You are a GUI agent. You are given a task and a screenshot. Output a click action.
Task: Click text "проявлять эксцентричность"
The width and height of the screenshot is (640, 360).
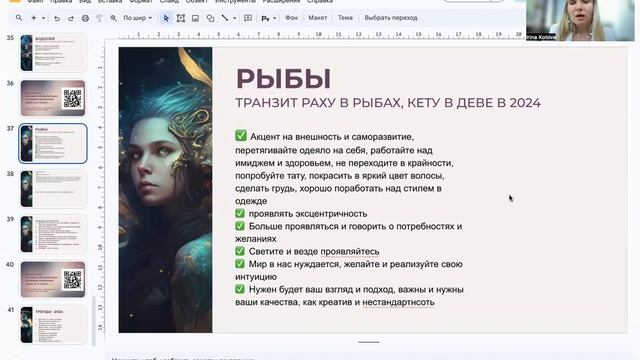308,214
